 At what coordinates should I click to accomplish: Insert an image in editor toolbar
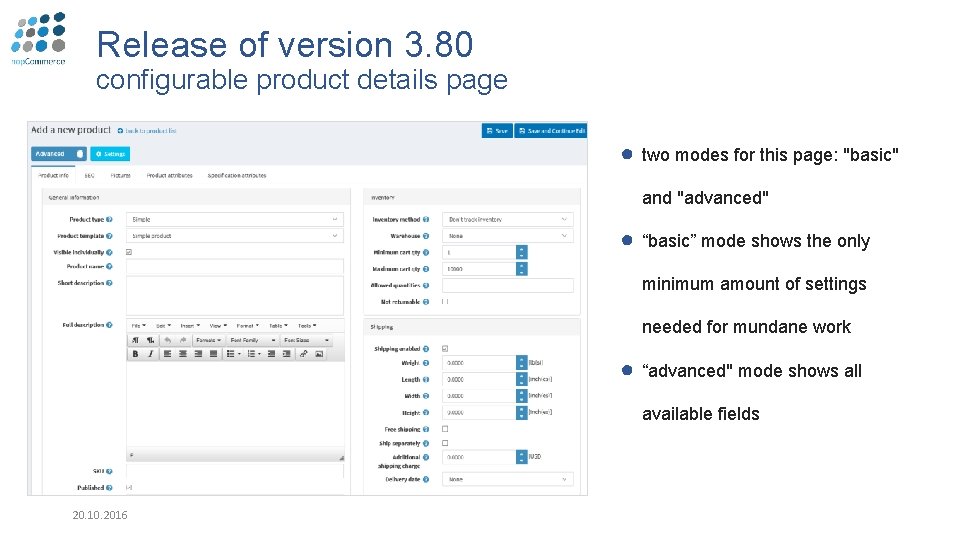(x=319, y=354)
